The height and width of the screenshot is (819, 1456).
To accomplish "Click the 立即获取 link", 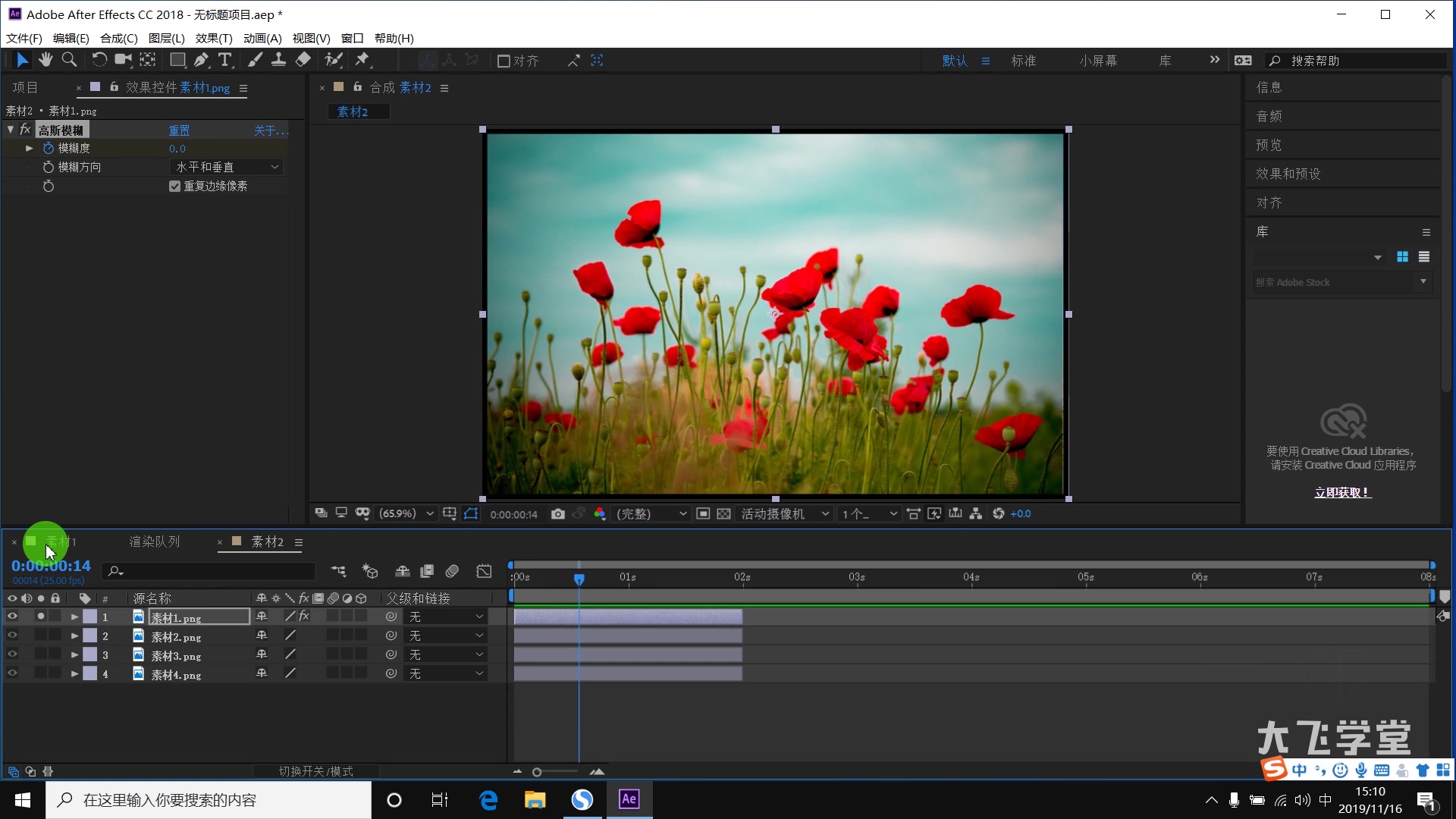I will (x=1343, y=493).
